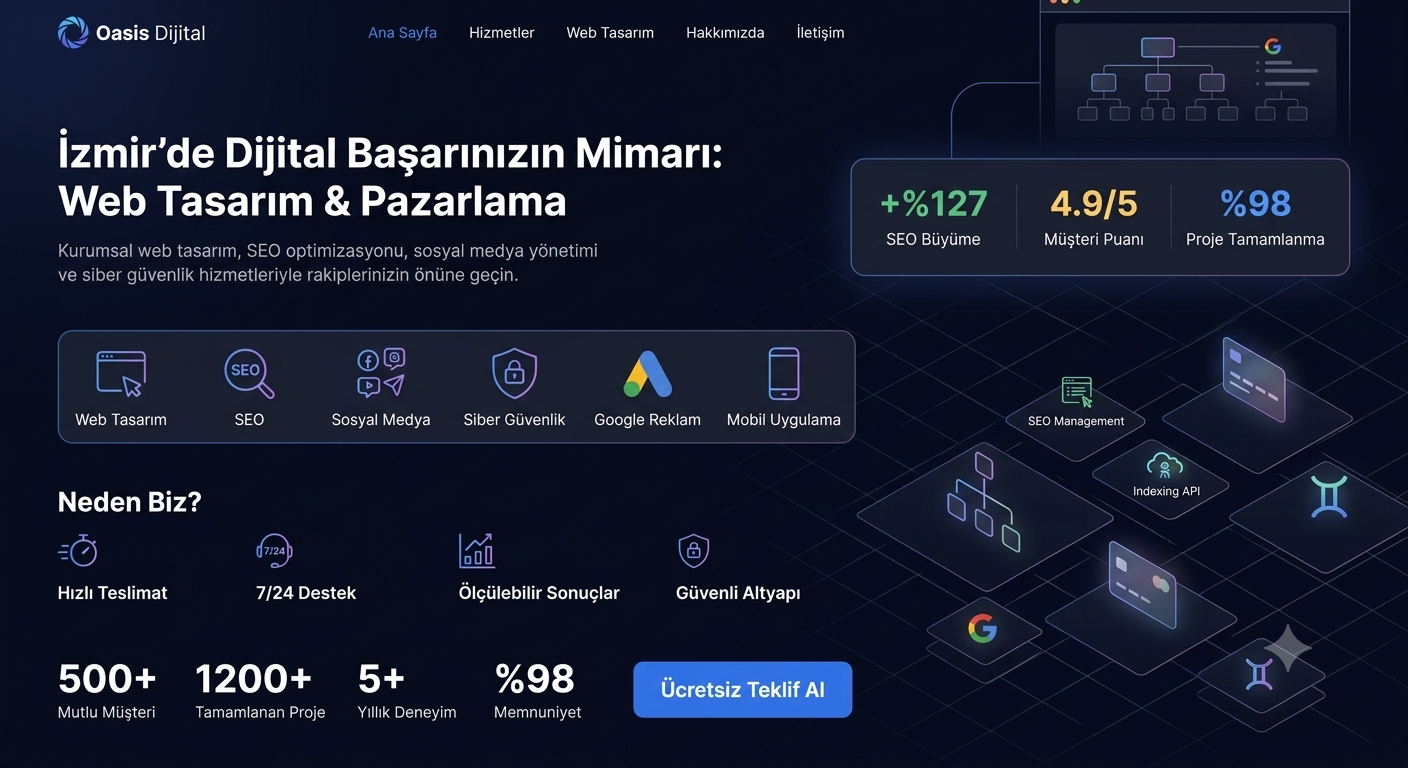The image size is (1408, 768).
Task: Click the 7/24 Destek headset icon
Action: pyautogui.click(x=274, y=550)
